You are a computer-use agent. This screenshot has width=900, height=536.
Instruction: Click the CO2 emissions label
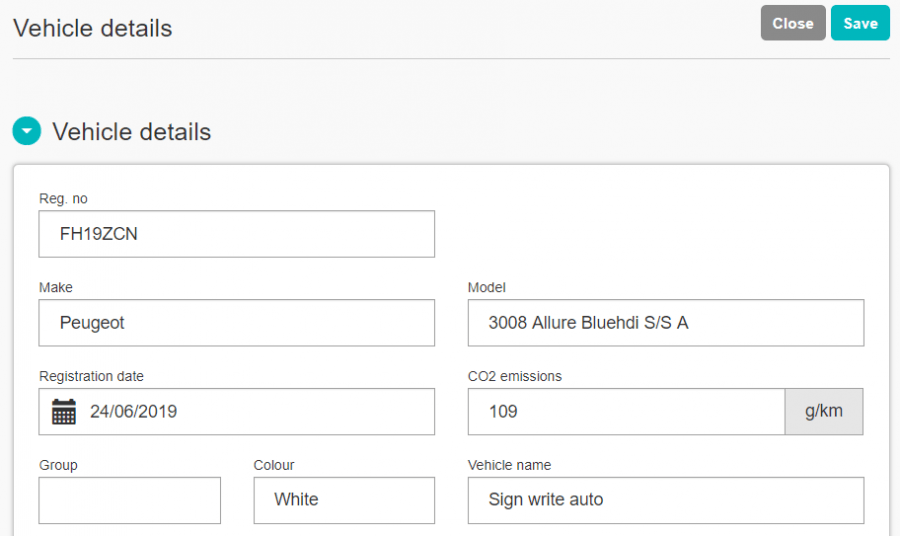click(515, 376)
